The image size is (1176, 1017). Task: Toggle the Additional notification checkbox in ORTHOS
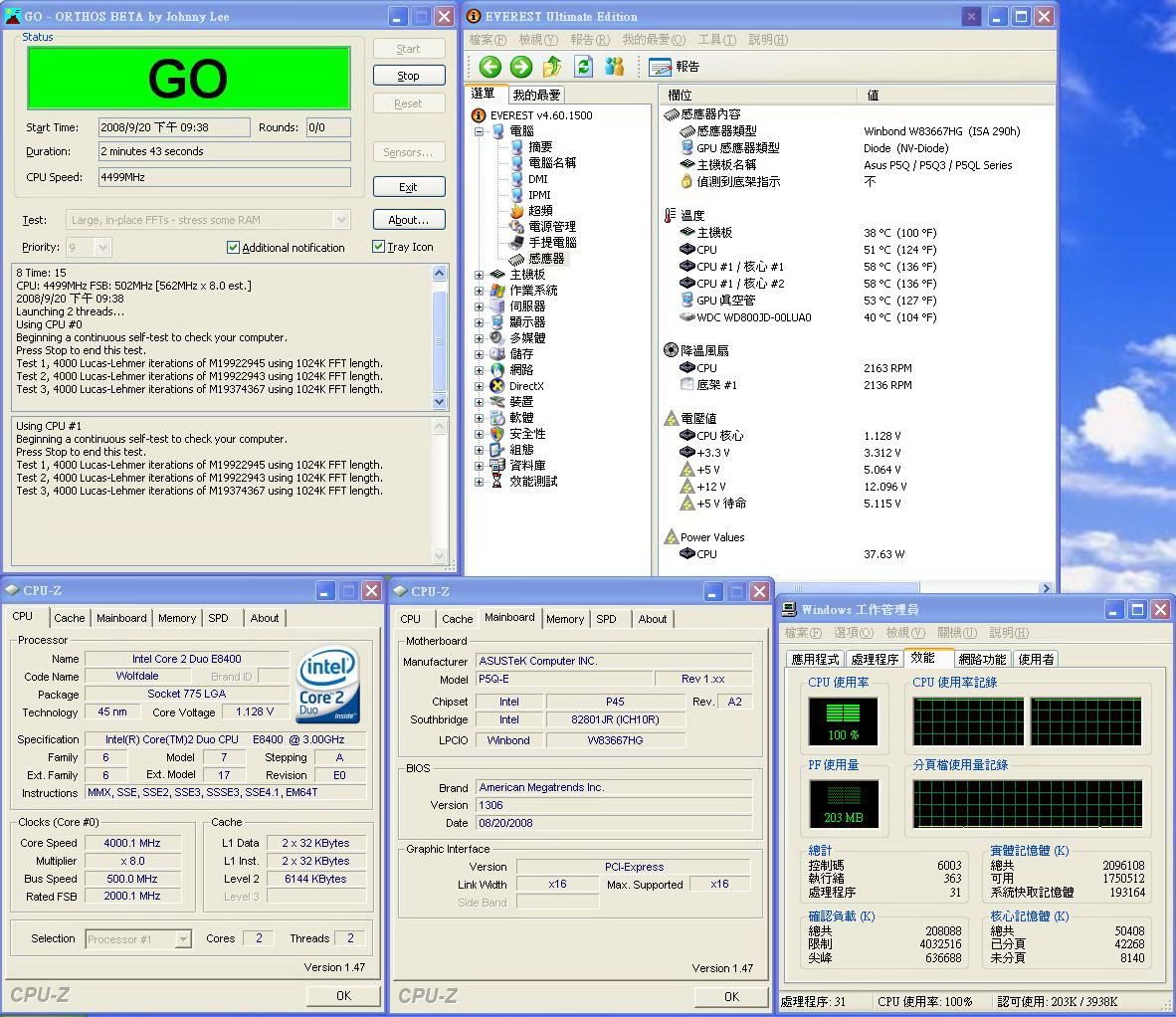[233, 248]
